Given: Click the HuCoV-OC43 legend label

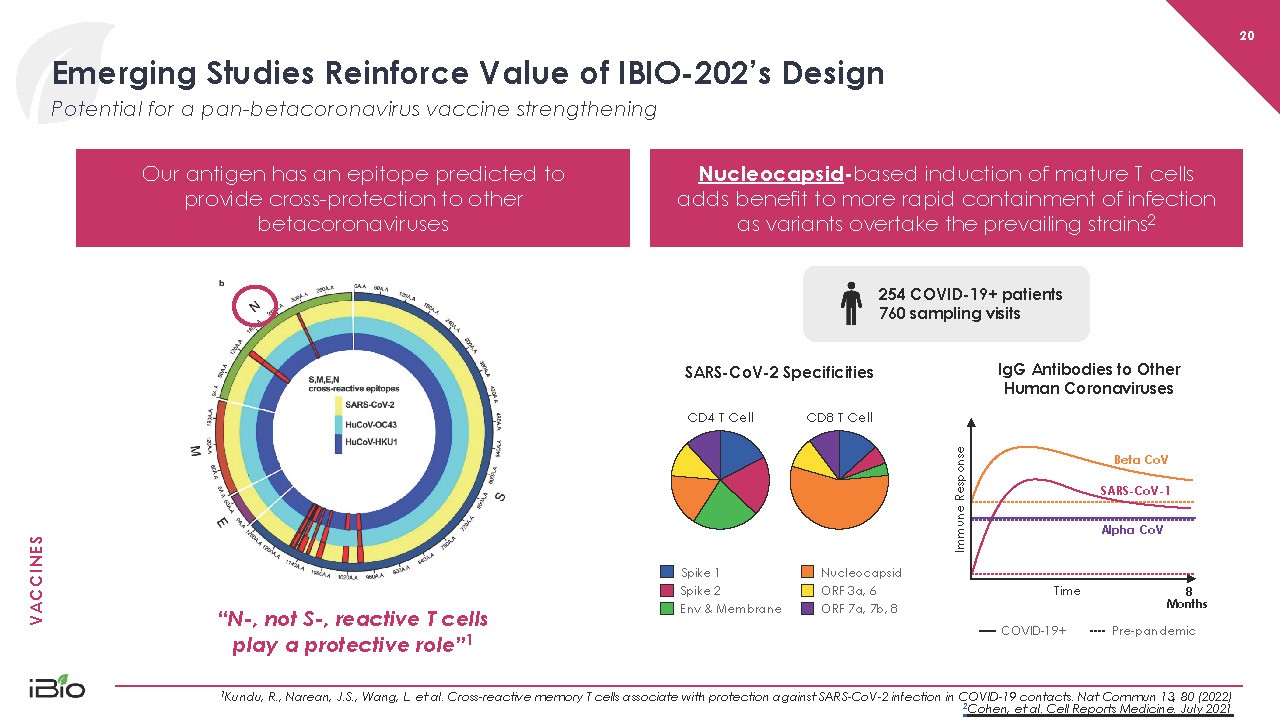Looking at the screenshot, I should point(372,424).
